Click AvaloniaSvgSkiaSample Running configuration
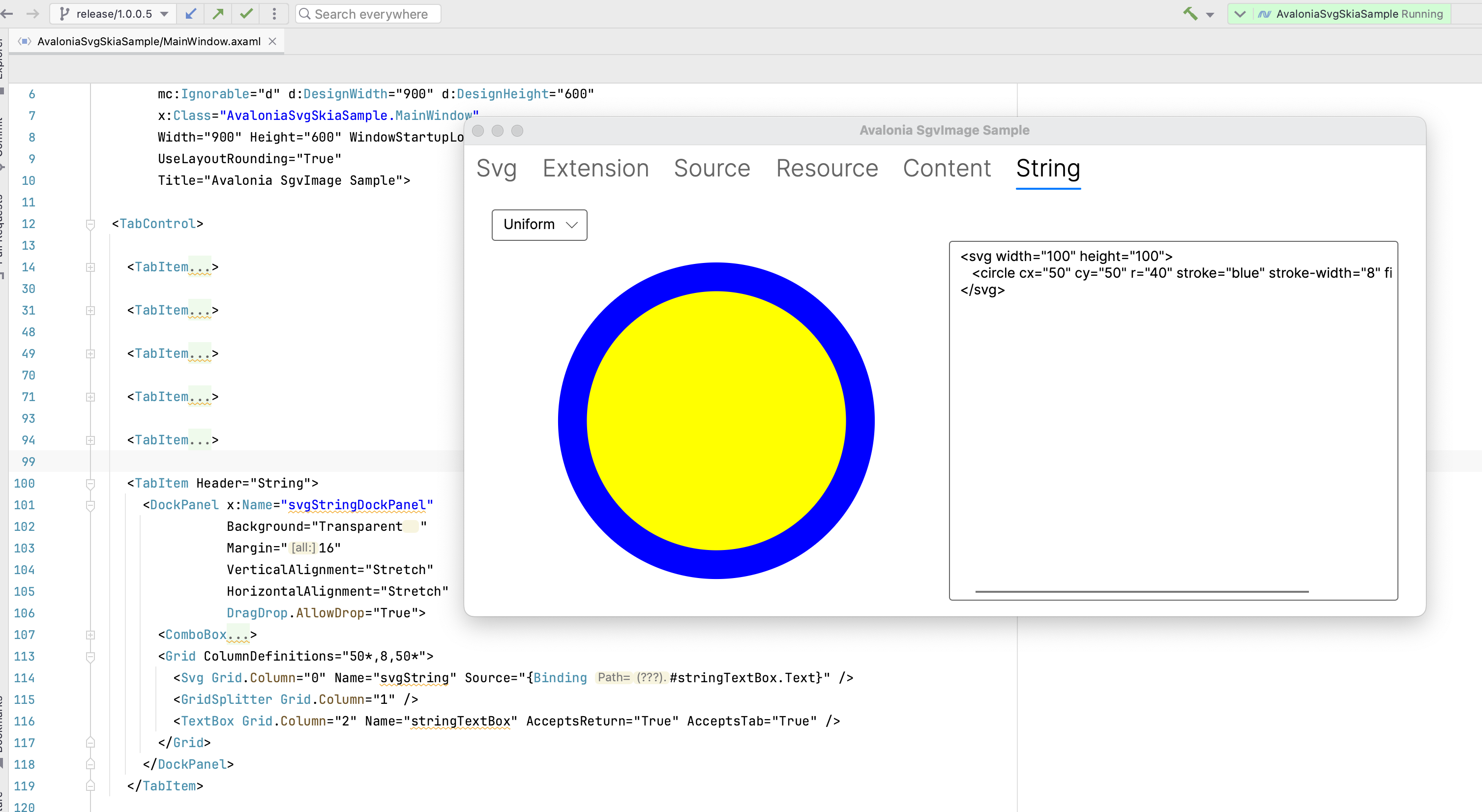Viewport: 1482px width, 812px height. (x=1351, y=14)
